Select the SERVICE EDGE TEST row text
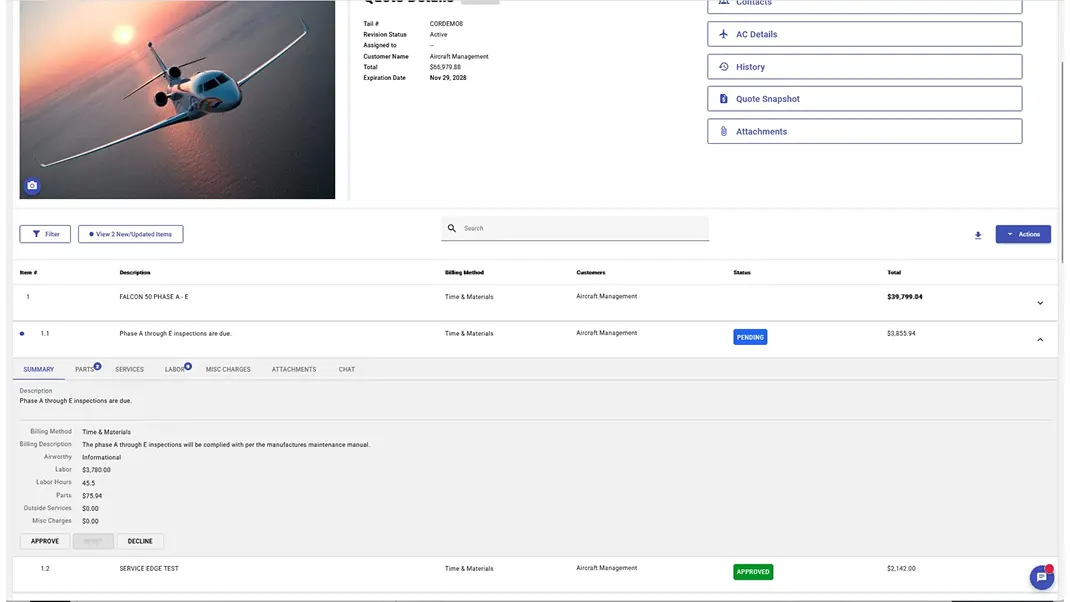The height and width of the screenshot is (602, 1070). [x=149, y=569]
